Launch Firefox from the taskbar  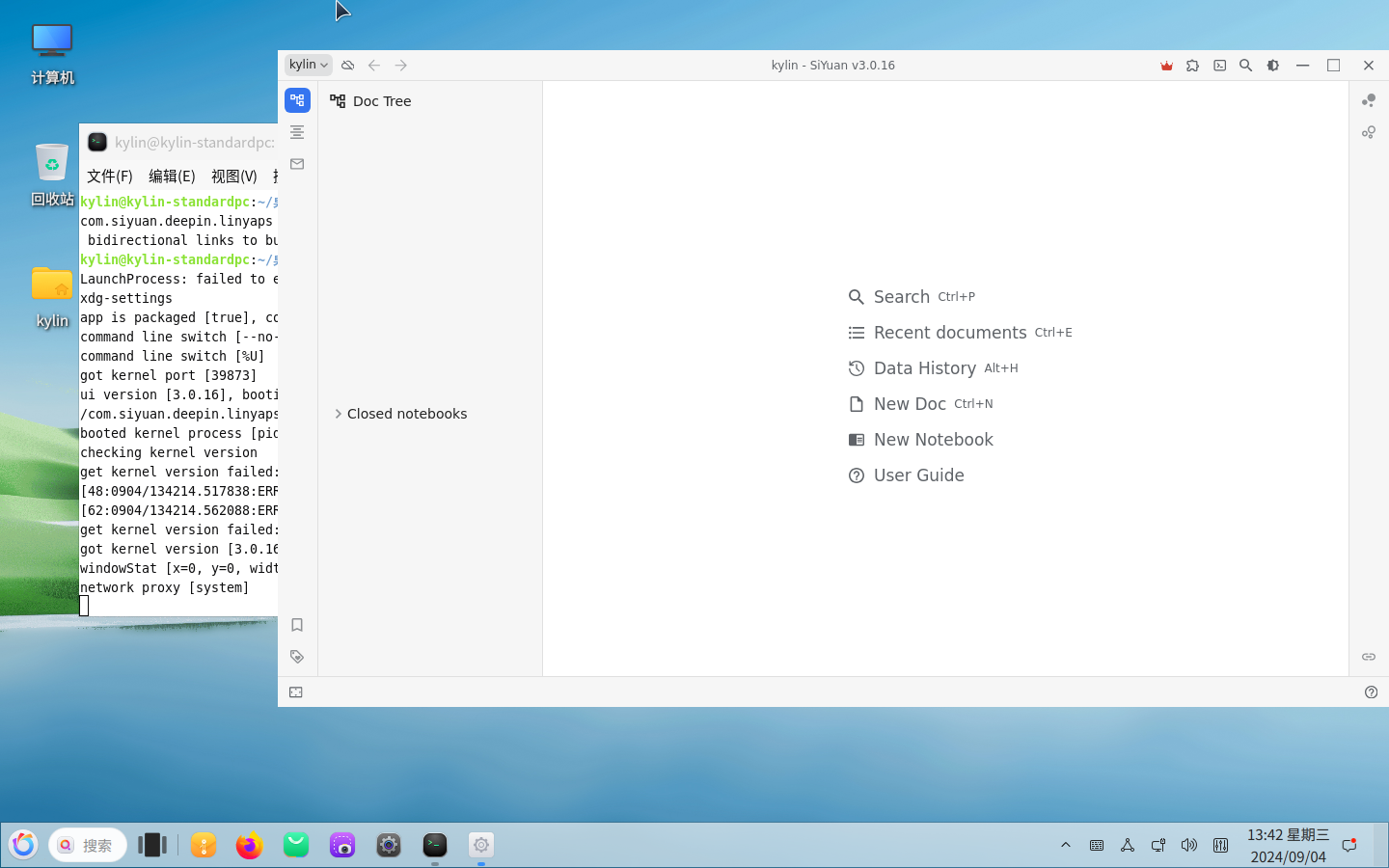click(250, 845)
